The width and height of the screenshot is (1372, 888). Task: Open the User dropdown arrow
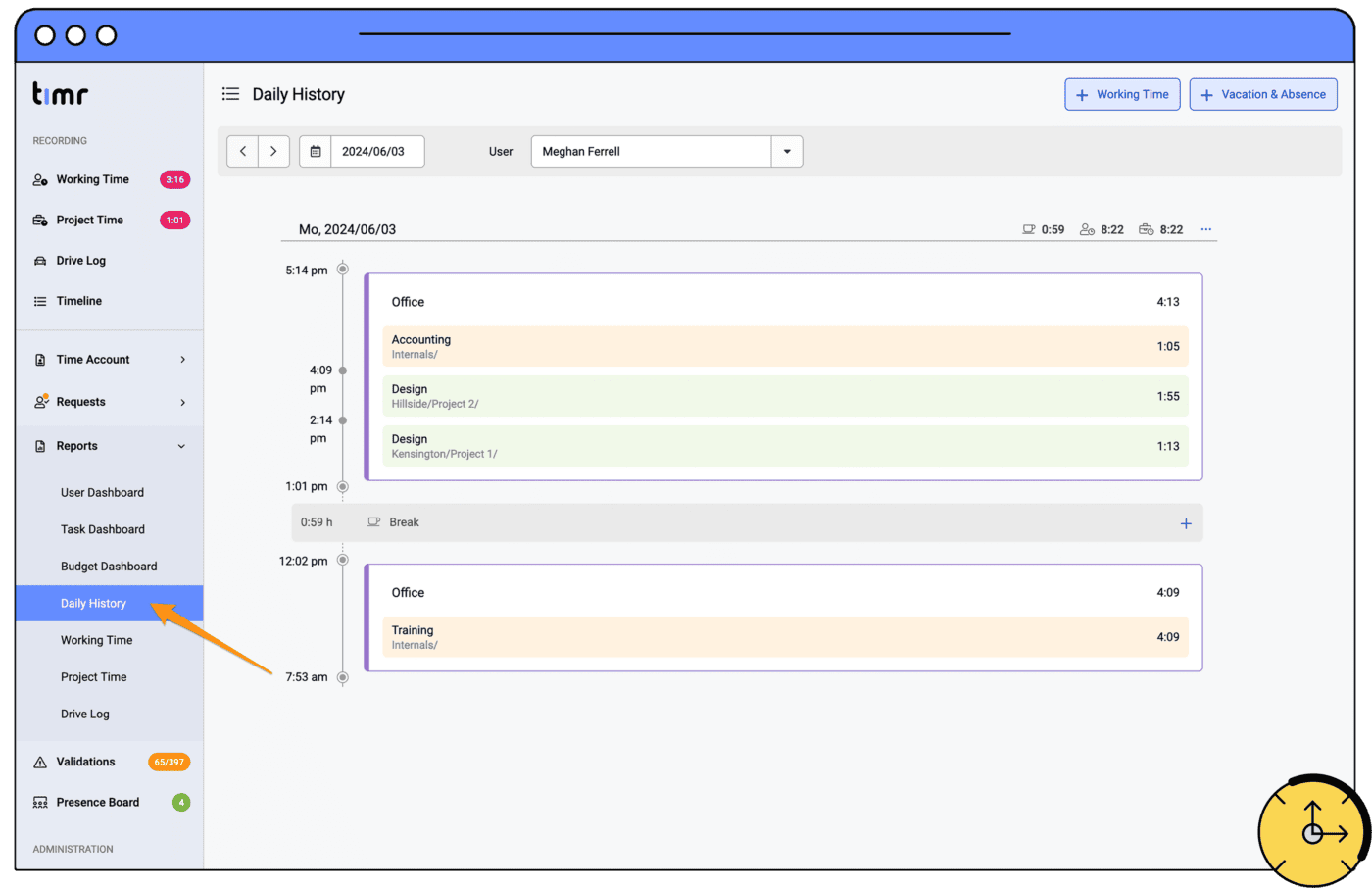(786, 152)
